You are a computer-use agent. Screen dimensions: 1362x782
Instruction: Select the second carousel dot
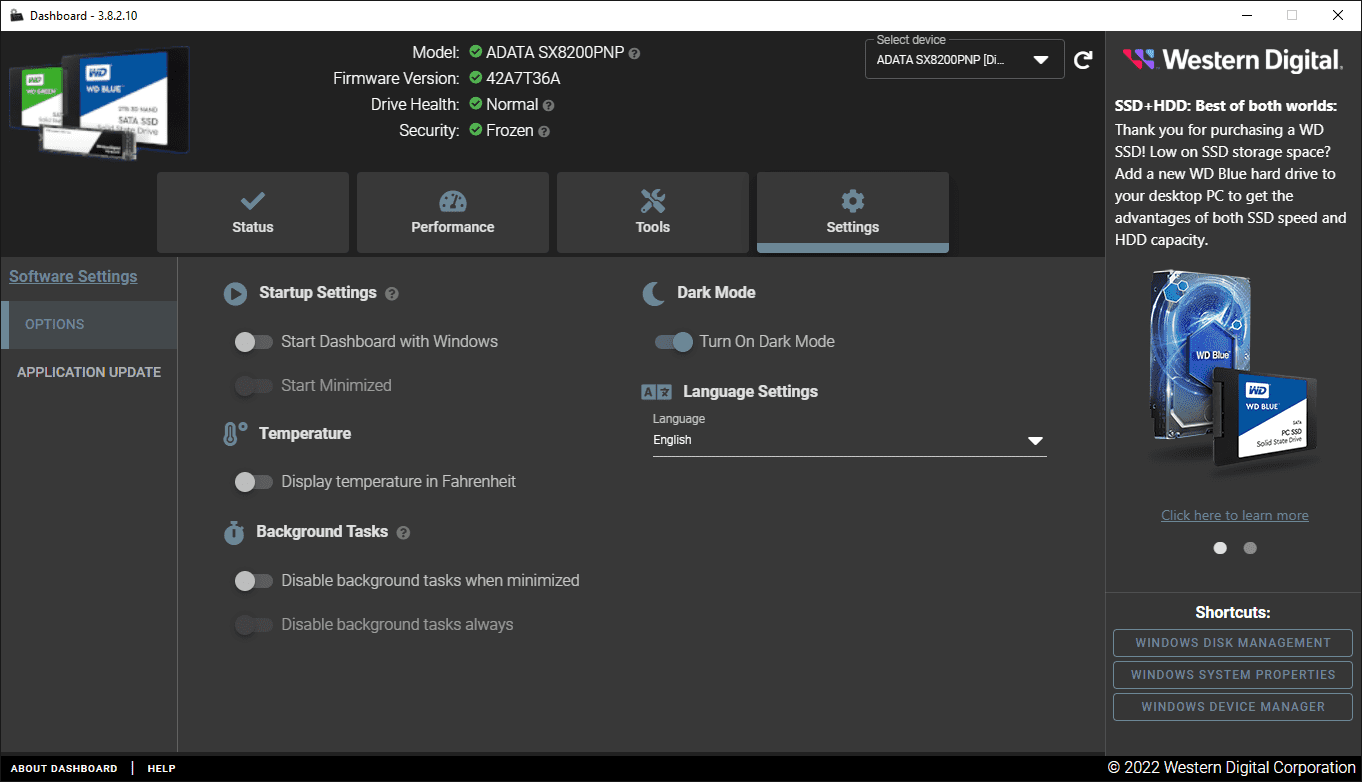[x=1250, y=548]
